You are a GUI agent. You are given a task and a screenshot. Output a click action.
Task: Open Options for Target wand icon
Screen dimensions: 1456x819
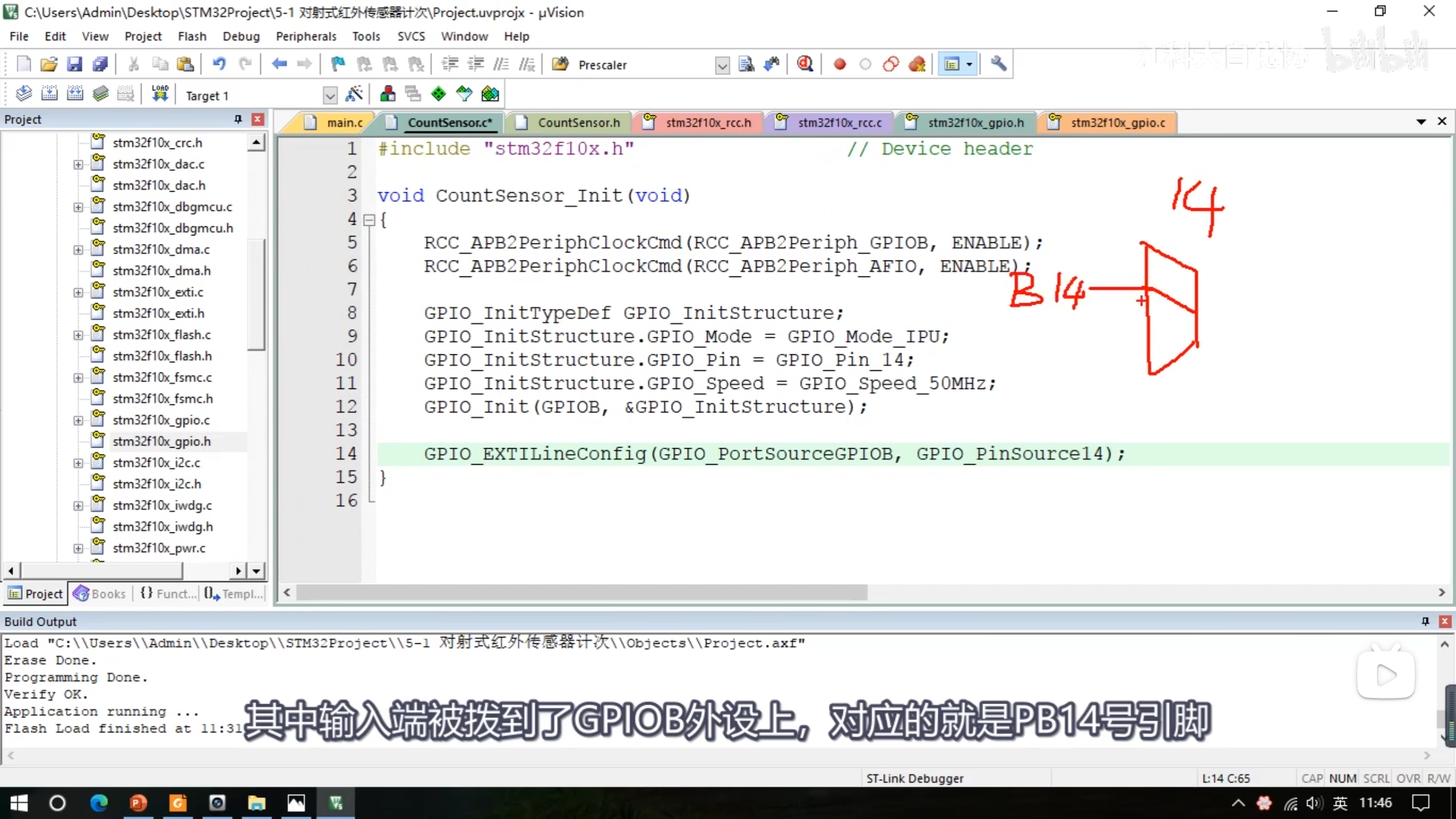click(354, 94)
